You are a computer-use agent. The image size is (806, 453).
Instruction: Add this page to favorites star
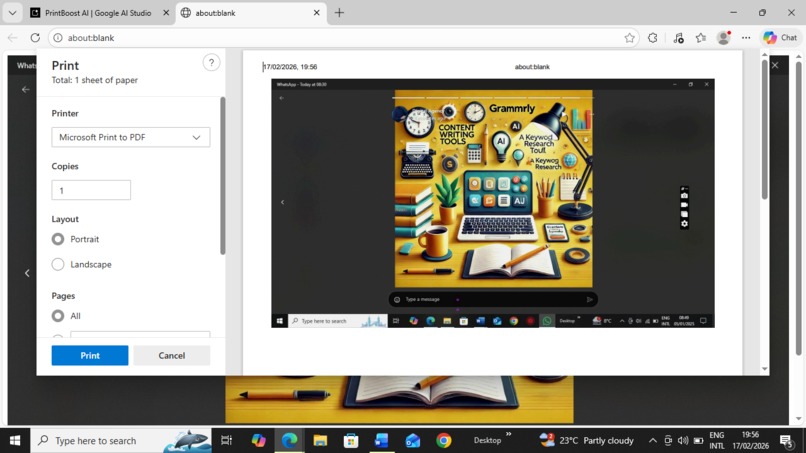coord(629,38)
